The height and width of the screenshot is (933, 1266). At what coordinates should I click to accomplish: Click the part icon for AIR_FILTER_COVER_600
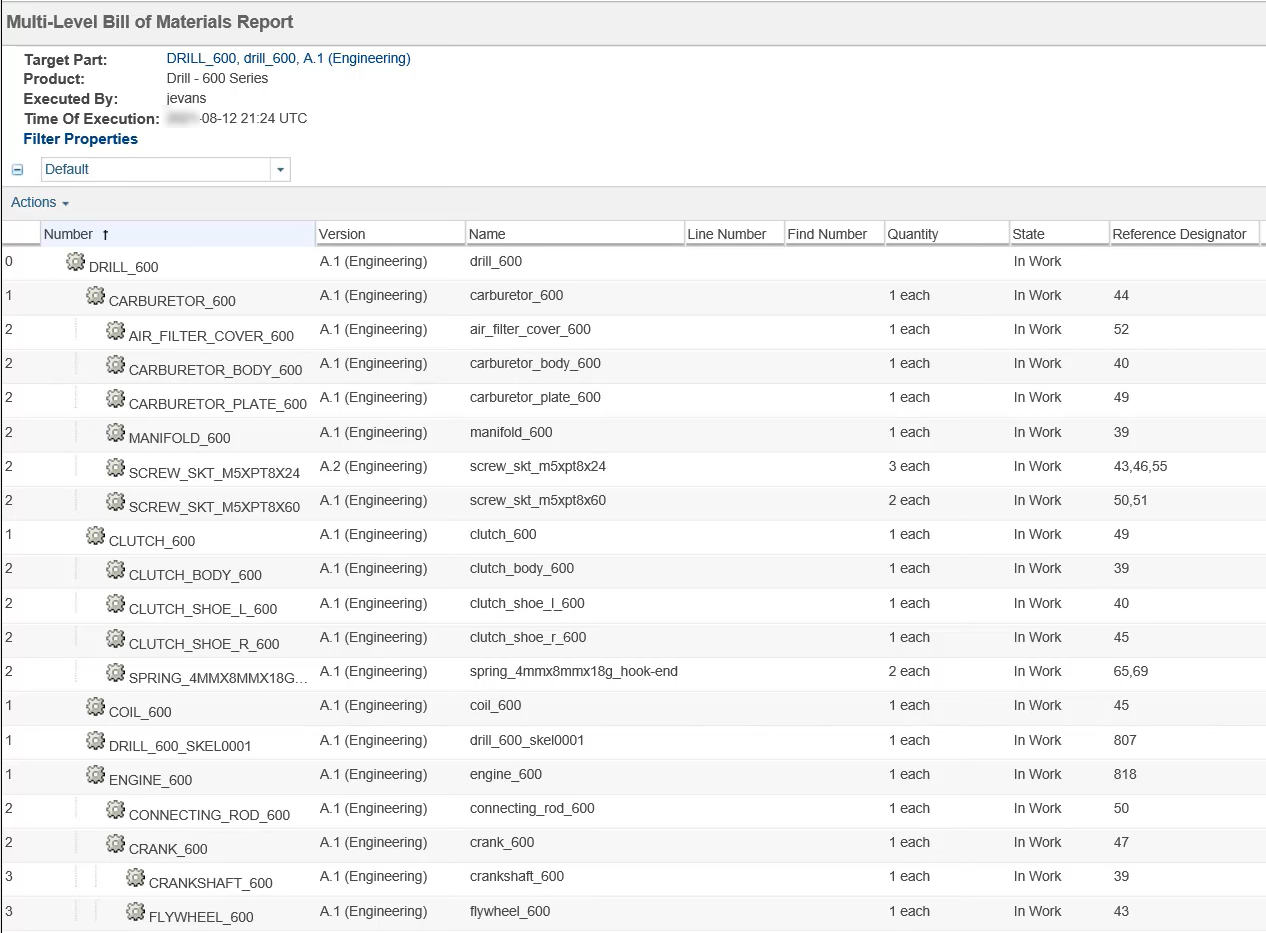coord(115,331)
